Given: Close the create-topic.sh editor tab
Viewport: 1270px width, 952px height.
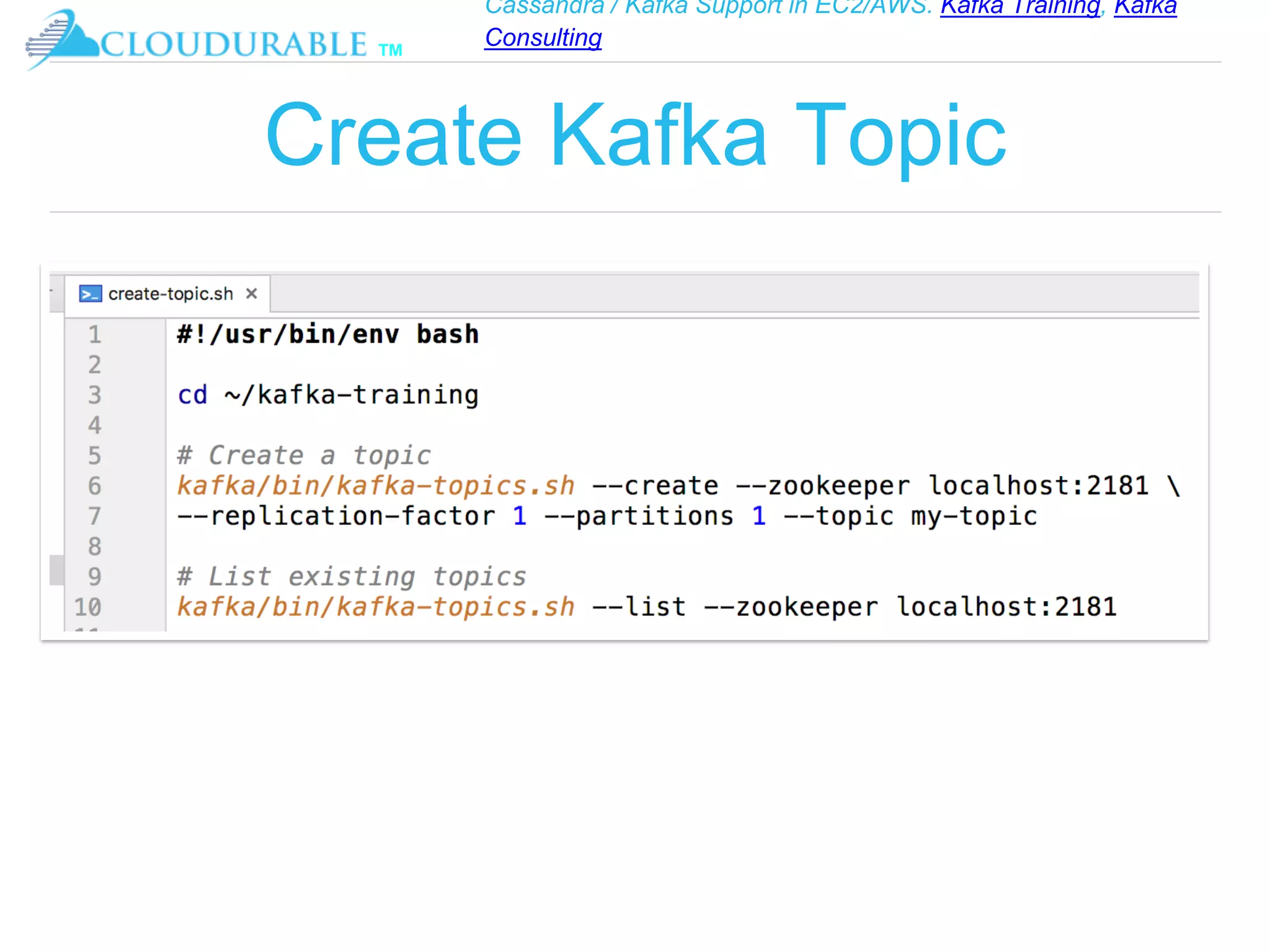Looking at the screenshot, I should coord(251,294).
